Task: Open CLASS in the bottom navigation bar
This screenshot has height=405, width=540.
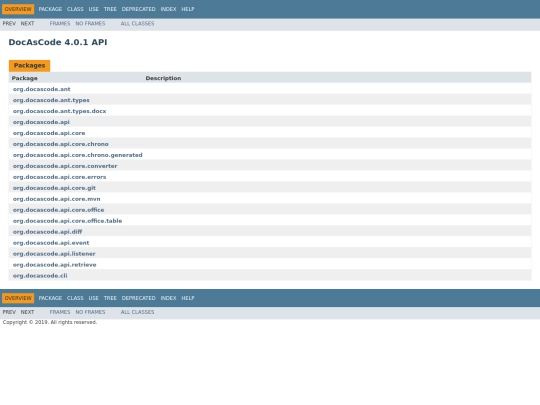Action: [x=75, y=298]
